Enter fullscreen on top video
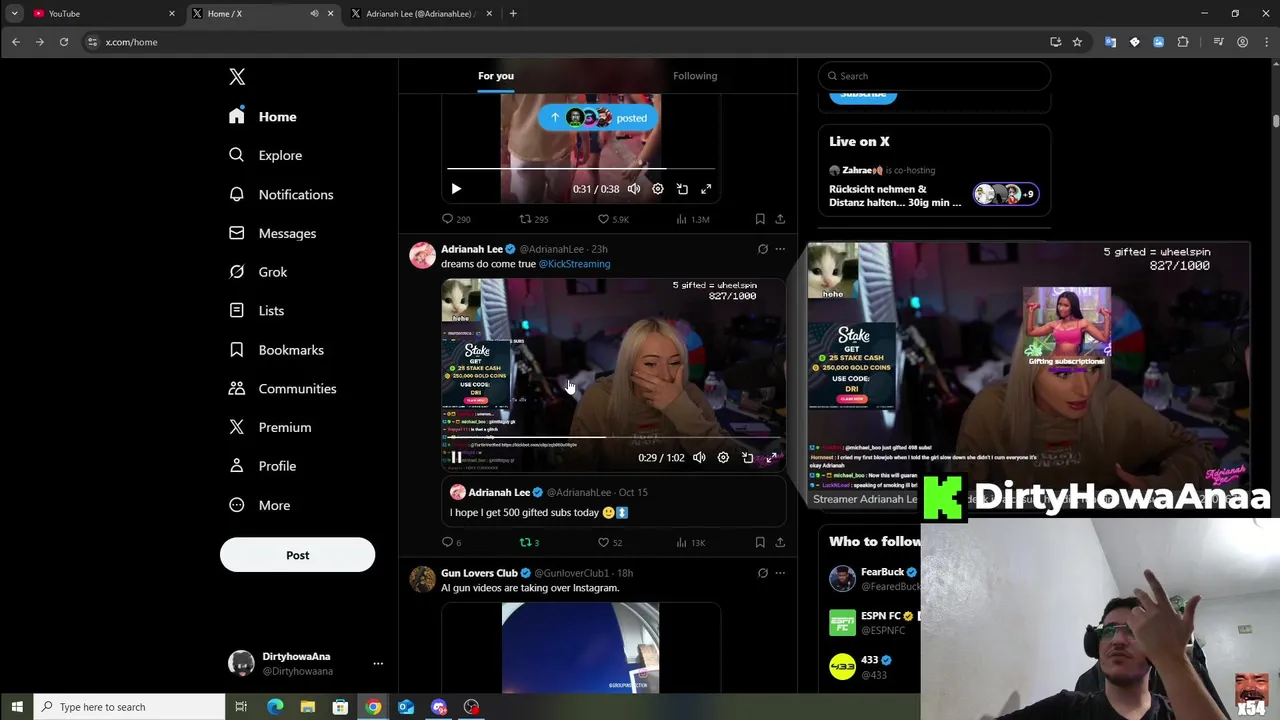 point(706,189)
